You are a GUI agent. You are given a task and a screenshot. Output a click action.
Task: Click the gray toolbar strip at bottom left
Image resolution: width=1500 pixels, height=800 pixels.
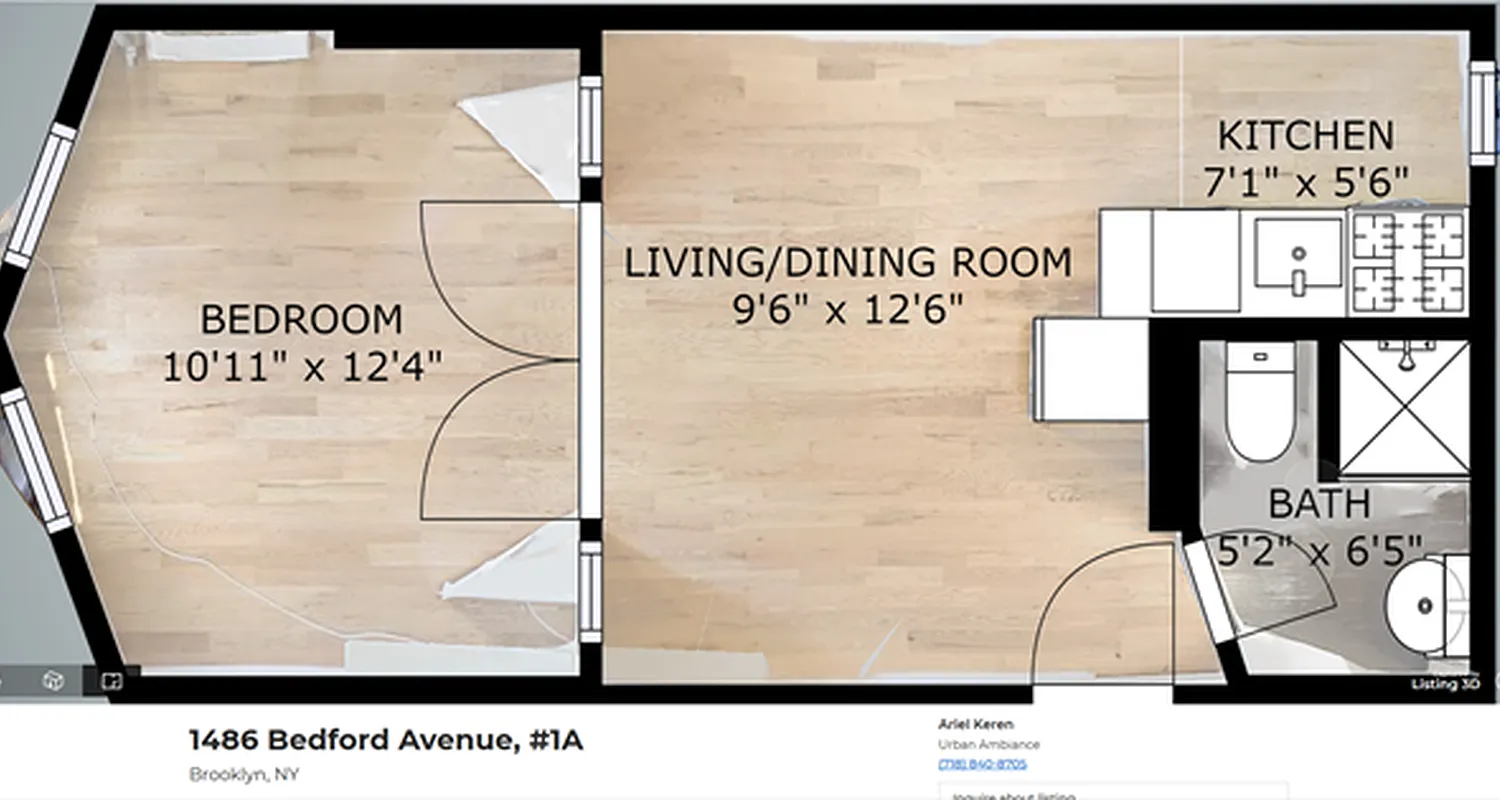pos(30,681)
